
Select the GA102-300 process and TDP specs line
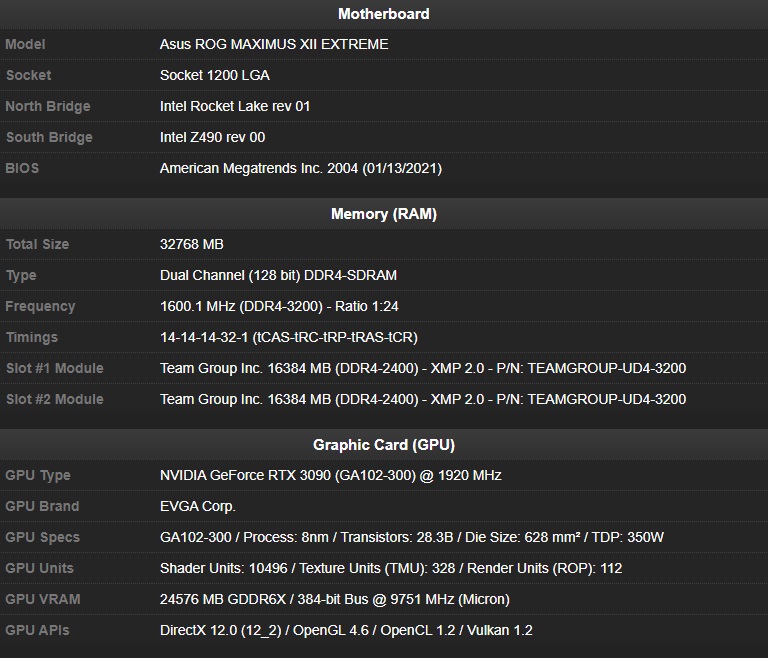(411, 537)
